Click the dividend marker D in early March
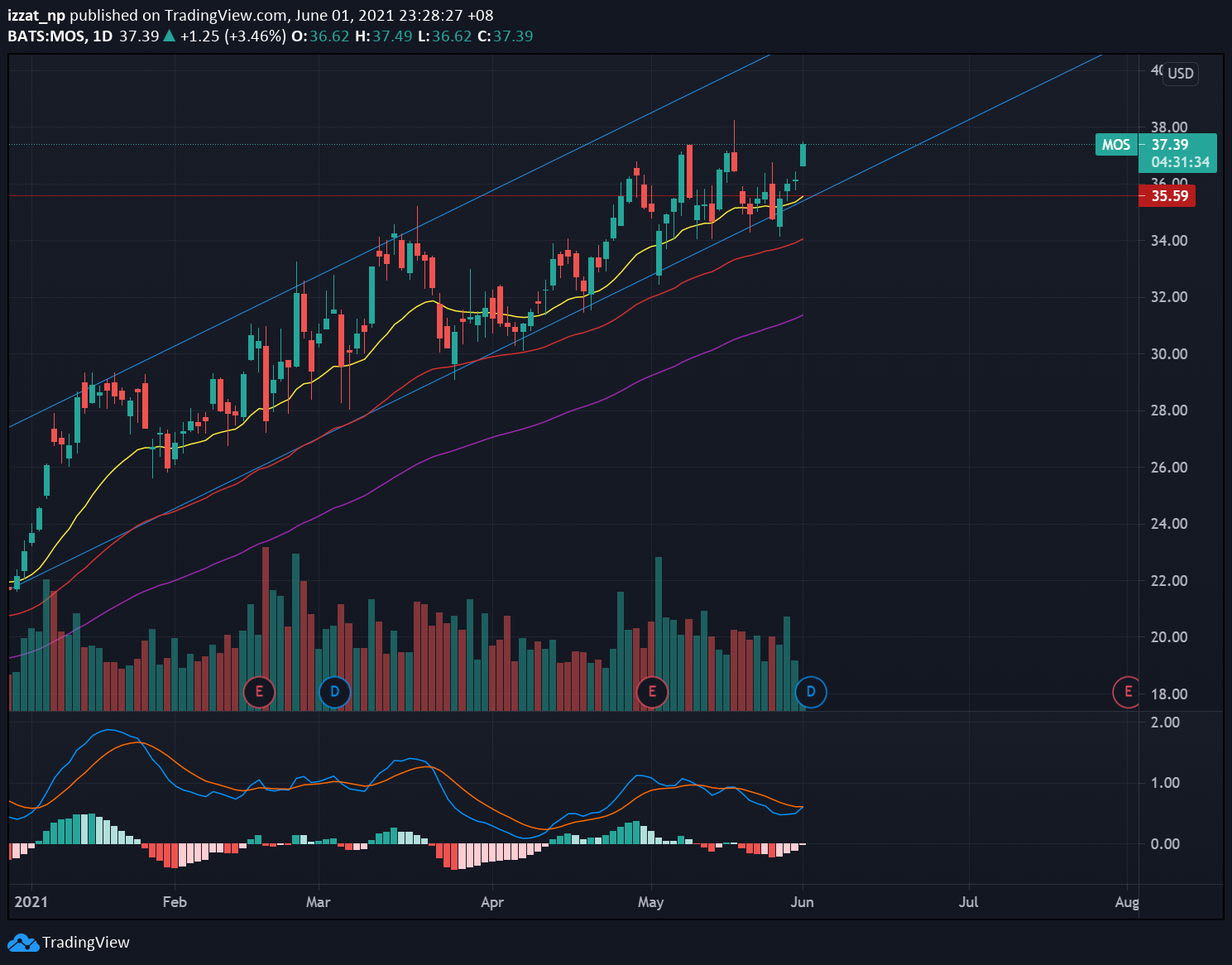 pyautogui.click(x=334, y=692)
